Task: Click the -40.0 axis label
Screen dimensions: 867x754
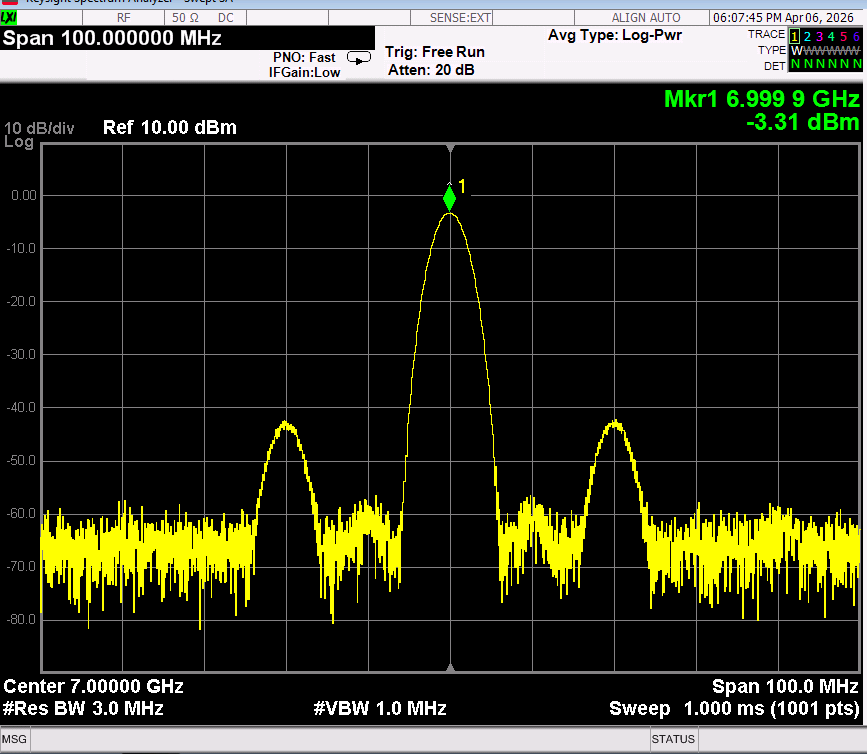Action: tap(21, 407)
